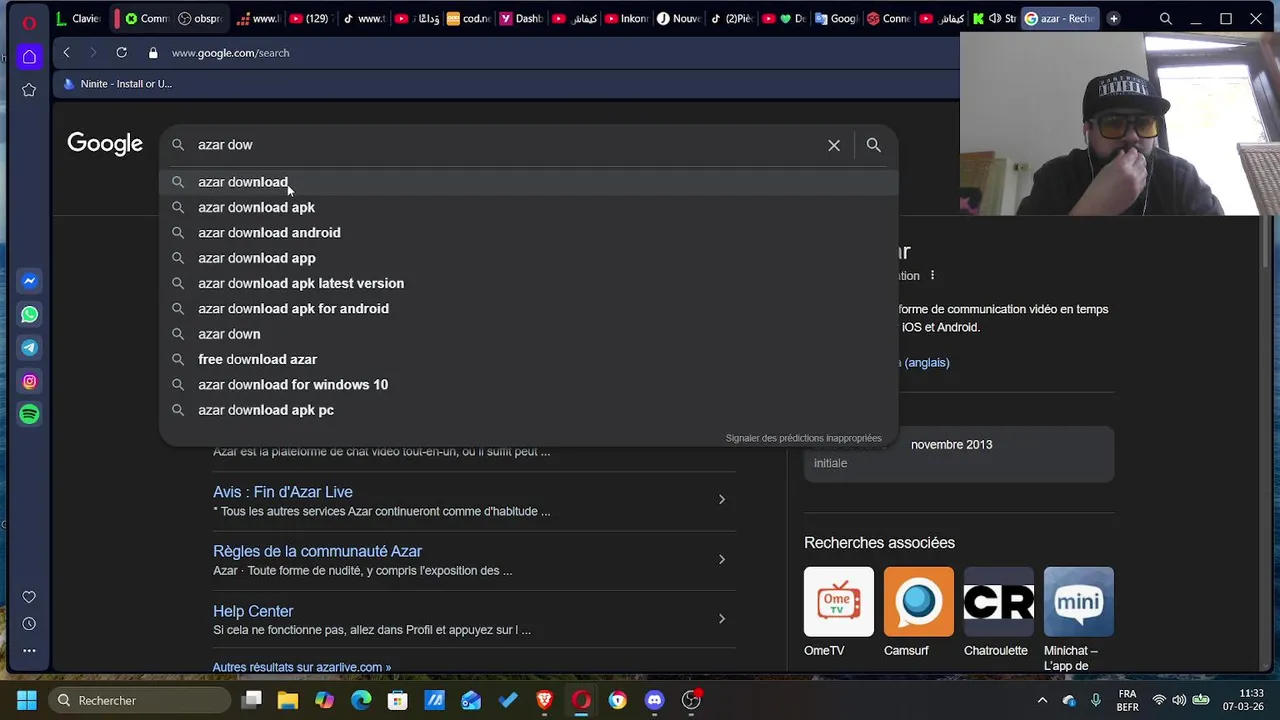The image size is (1280, 720).
Task: Open Brave browser from taskbar
Action: (544, 700)
